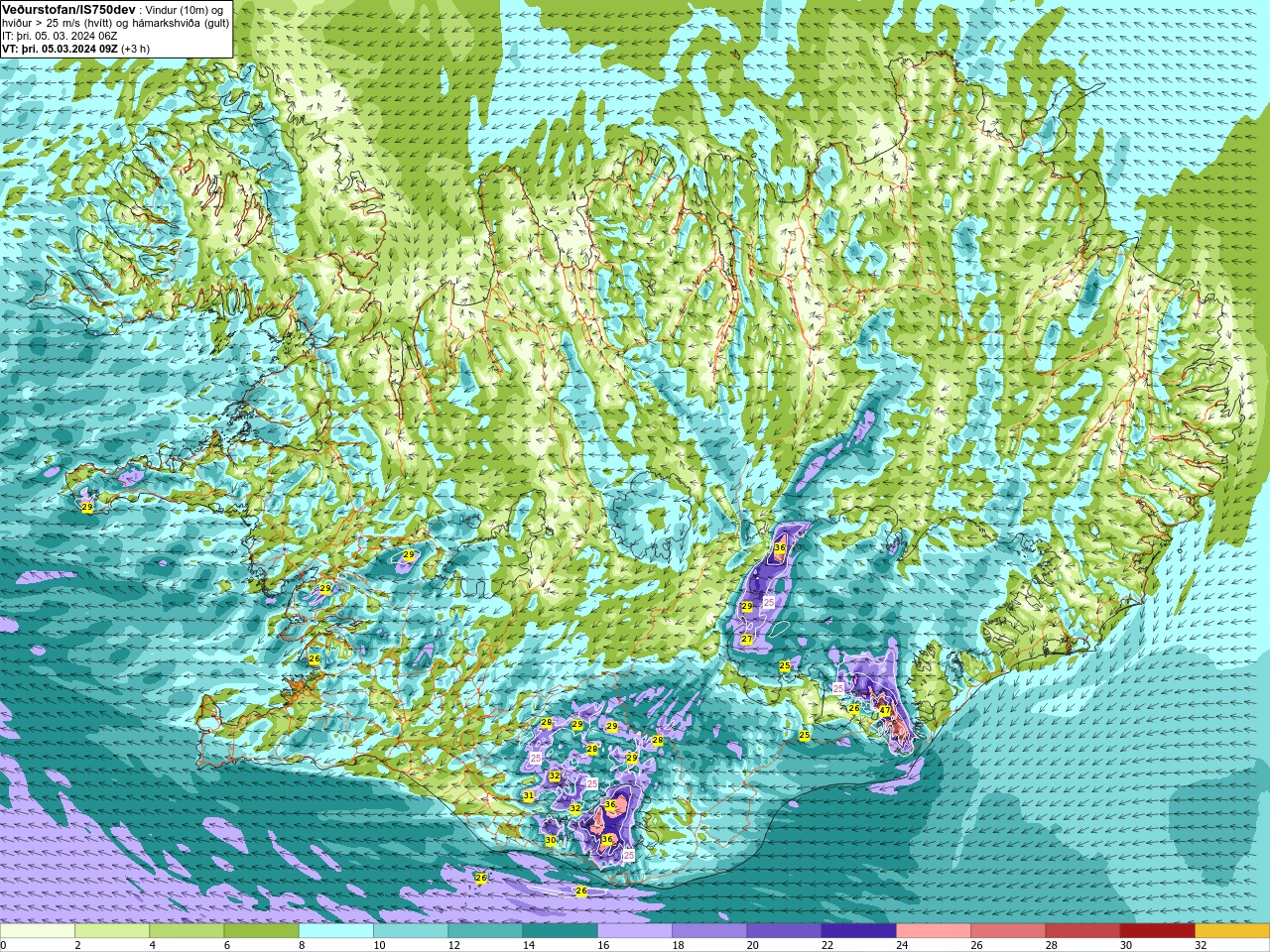Click the legend scale number 8
1270x952 pixels.
click(x=303, y=945)
